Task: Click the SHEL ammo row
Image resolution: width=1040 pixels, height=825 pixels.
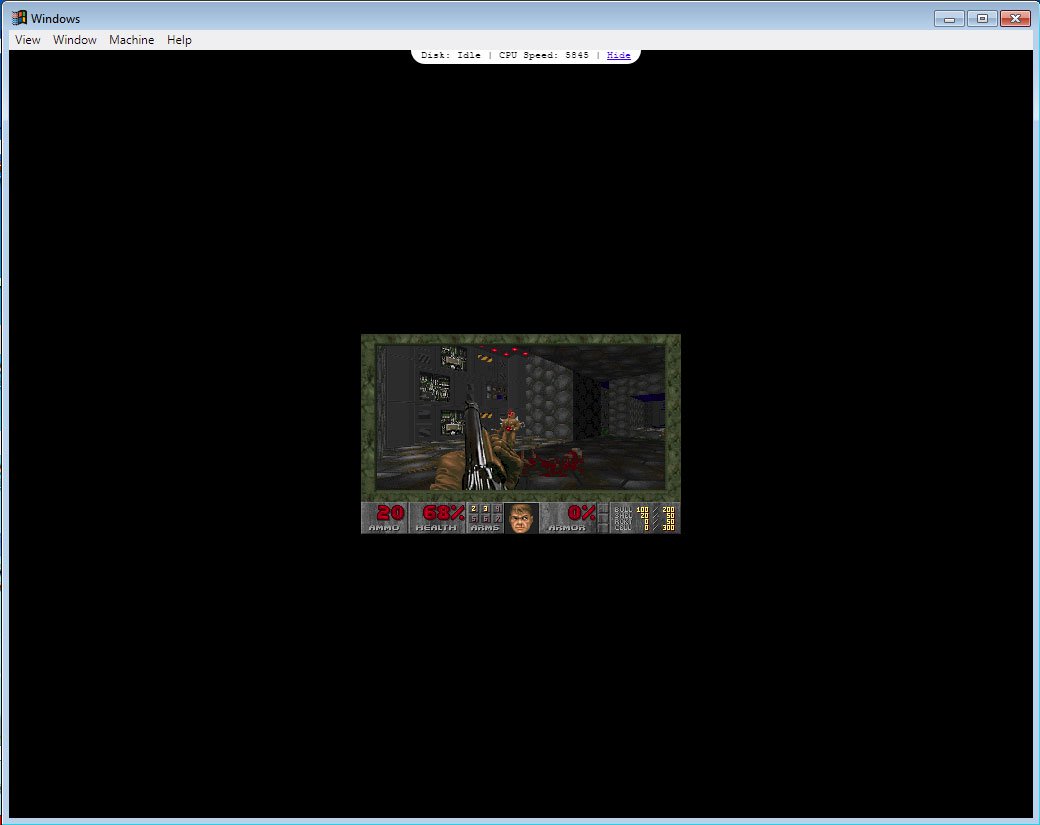Action: click(644, 515)
